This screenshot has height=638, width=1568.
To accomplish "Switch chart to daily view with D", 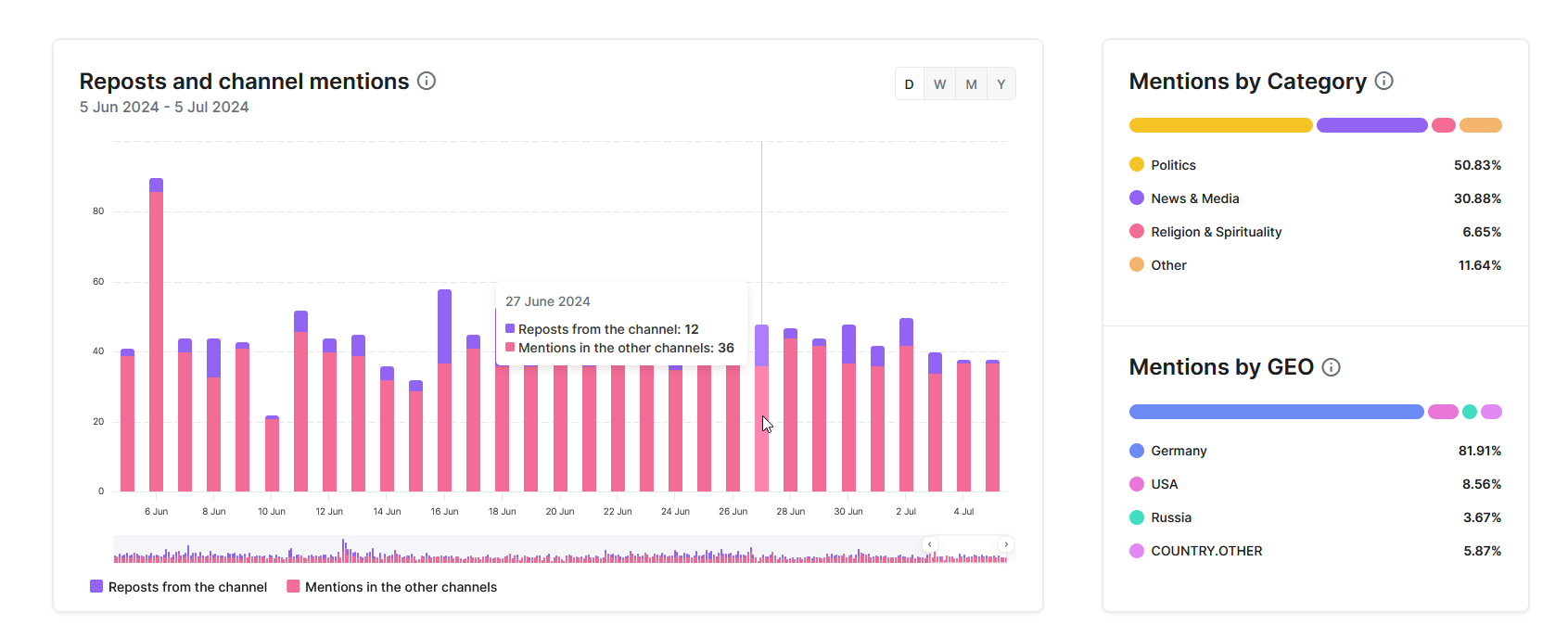I will coord(909,84).
